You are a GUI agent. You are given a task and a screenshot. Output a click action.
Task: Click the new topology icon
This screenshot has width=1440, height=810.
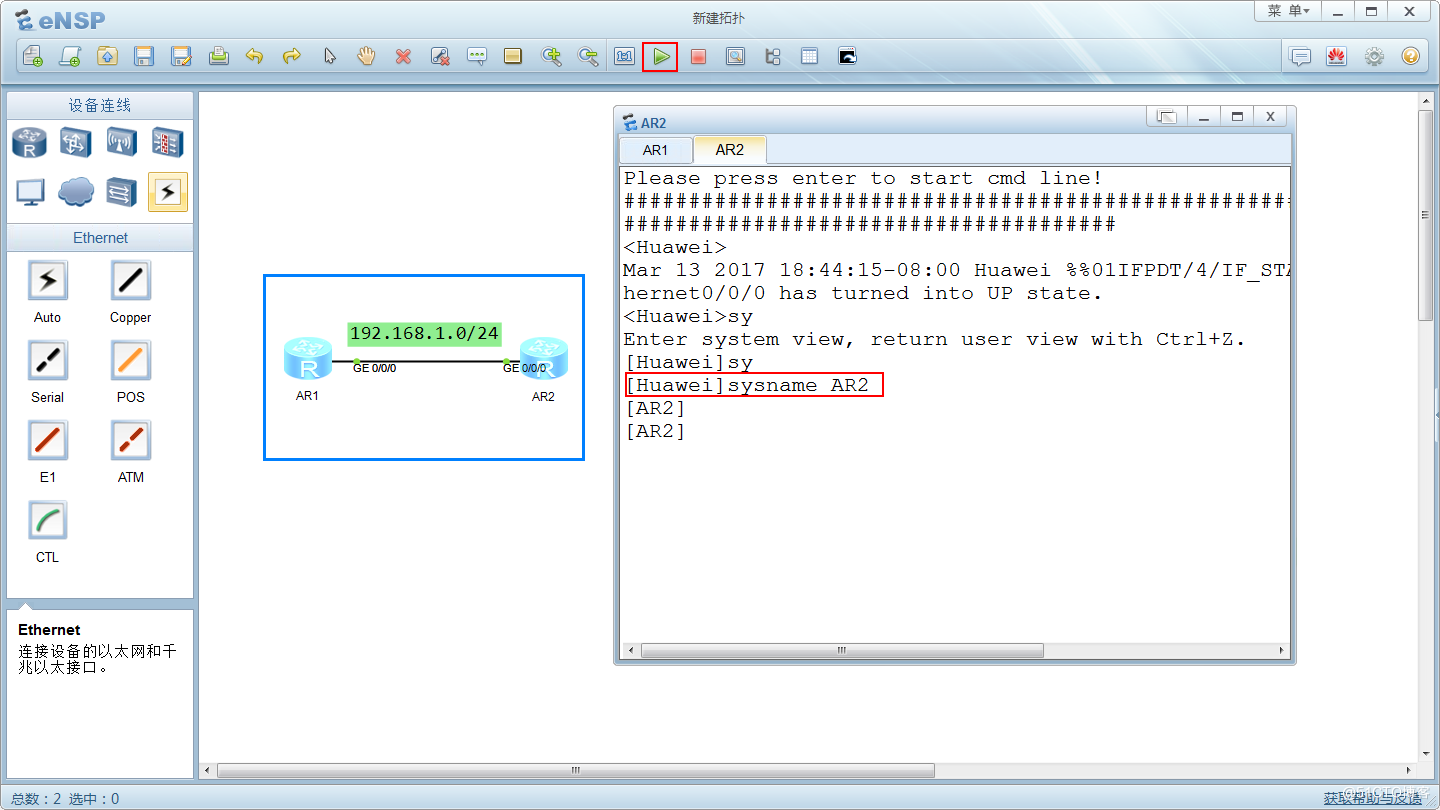click(33, 57)
